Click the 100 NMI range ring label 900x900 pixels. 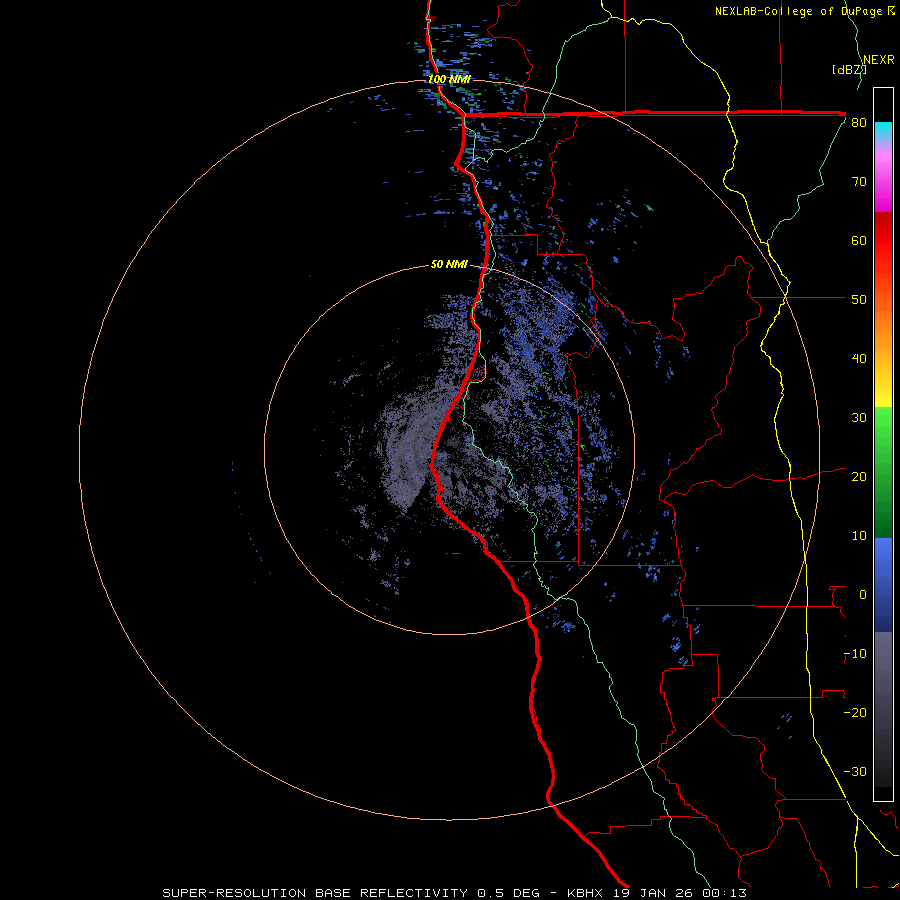[x=449, y=79]
